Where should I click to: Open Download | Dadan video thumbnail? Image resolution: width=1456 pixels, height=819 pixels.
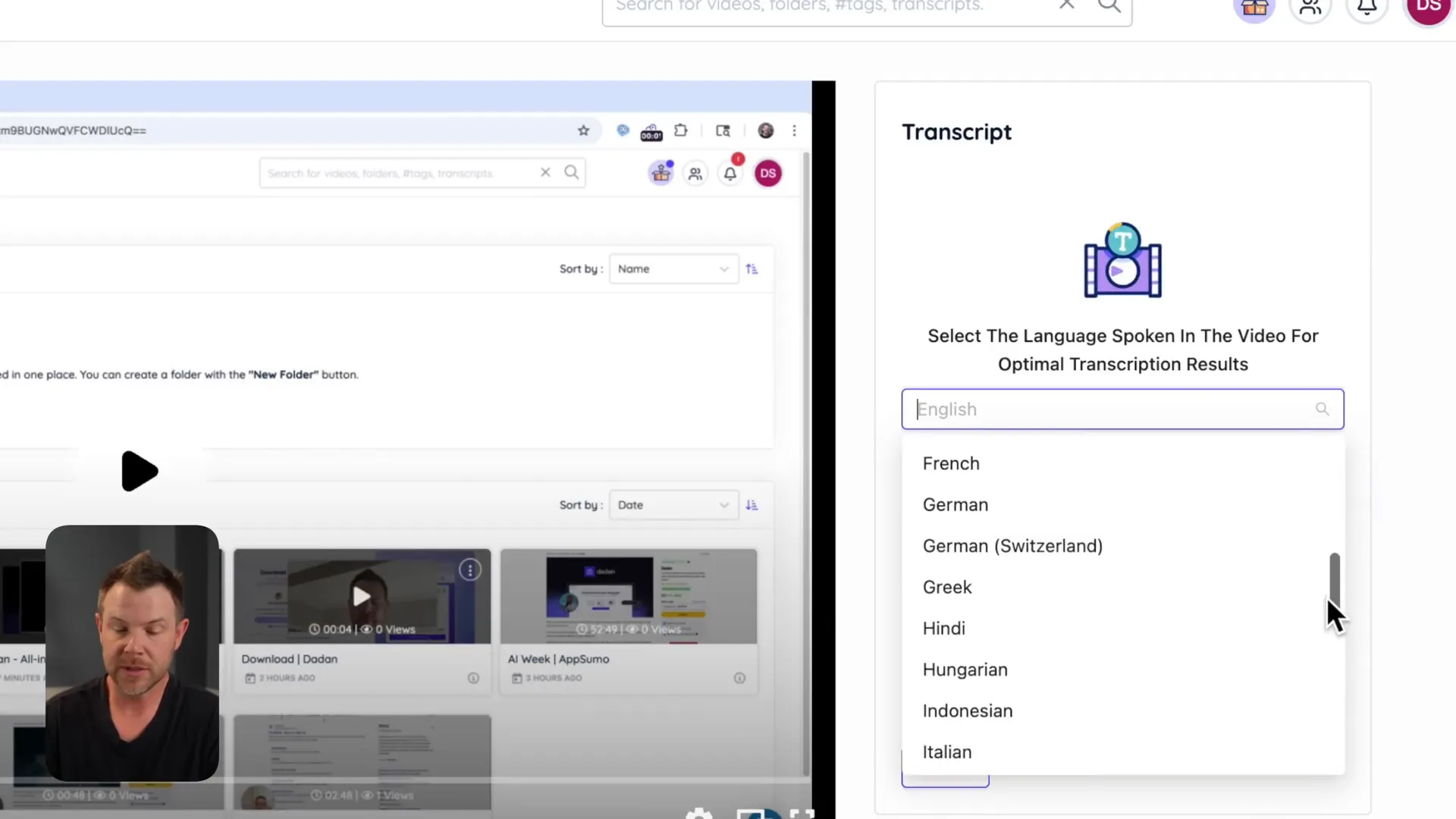click(x=362, y=596)
